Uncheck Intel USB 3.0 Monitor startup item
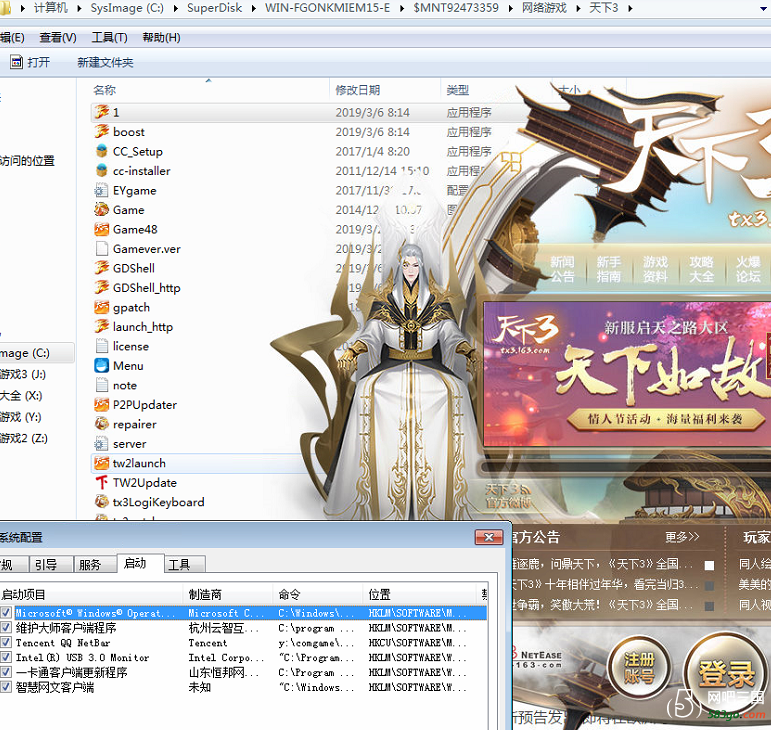 click(6, 657)
